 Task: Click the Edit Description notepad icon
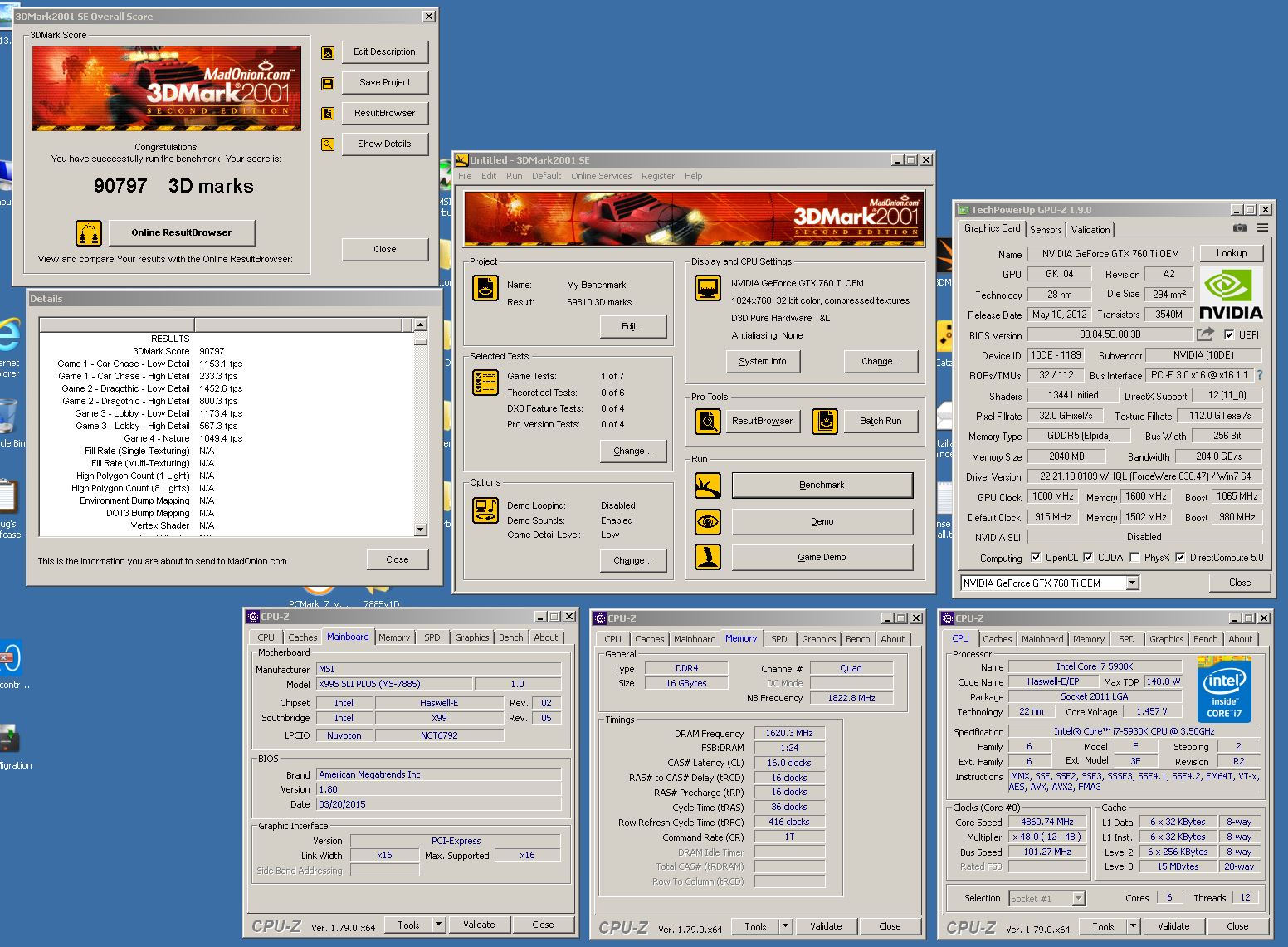point(328,53)
